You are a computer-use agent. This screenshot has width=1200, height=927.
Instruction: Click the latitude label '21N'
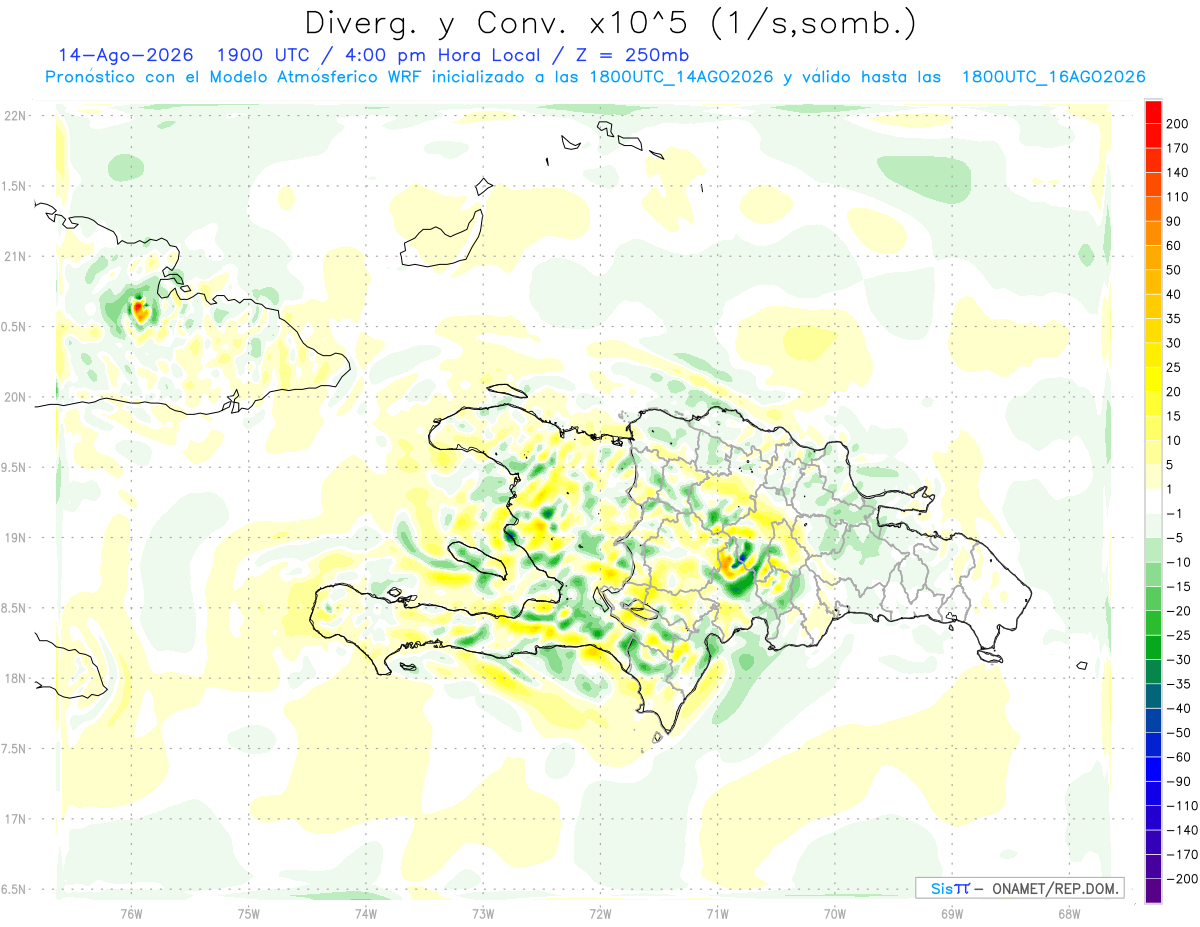15,257
